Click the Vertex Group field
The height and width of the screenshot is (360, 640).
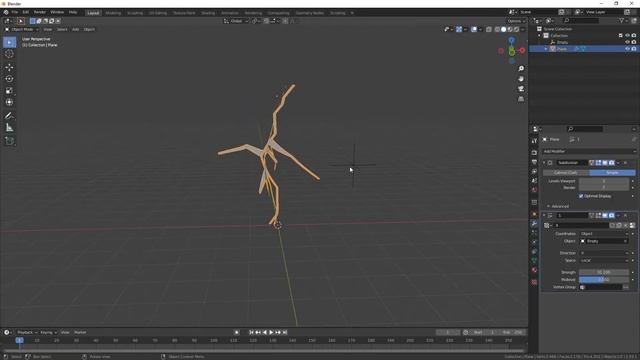pyautogui.click(x=601, y=287)
